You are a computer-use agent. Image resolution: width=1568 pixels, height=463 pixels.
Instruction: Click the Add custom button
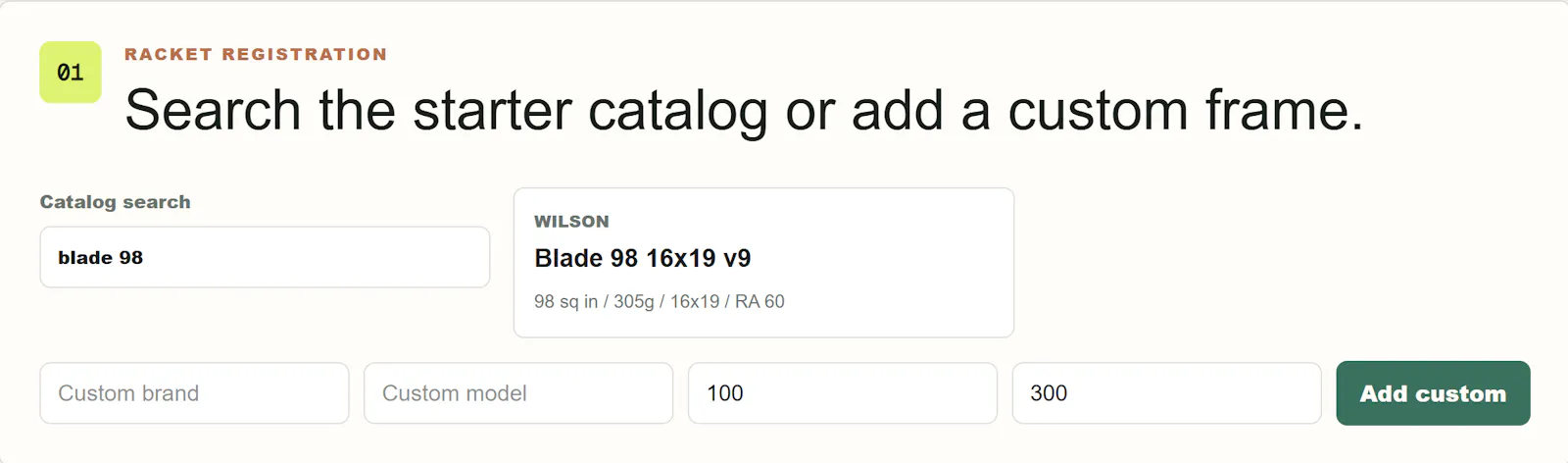coord(1433,393)
